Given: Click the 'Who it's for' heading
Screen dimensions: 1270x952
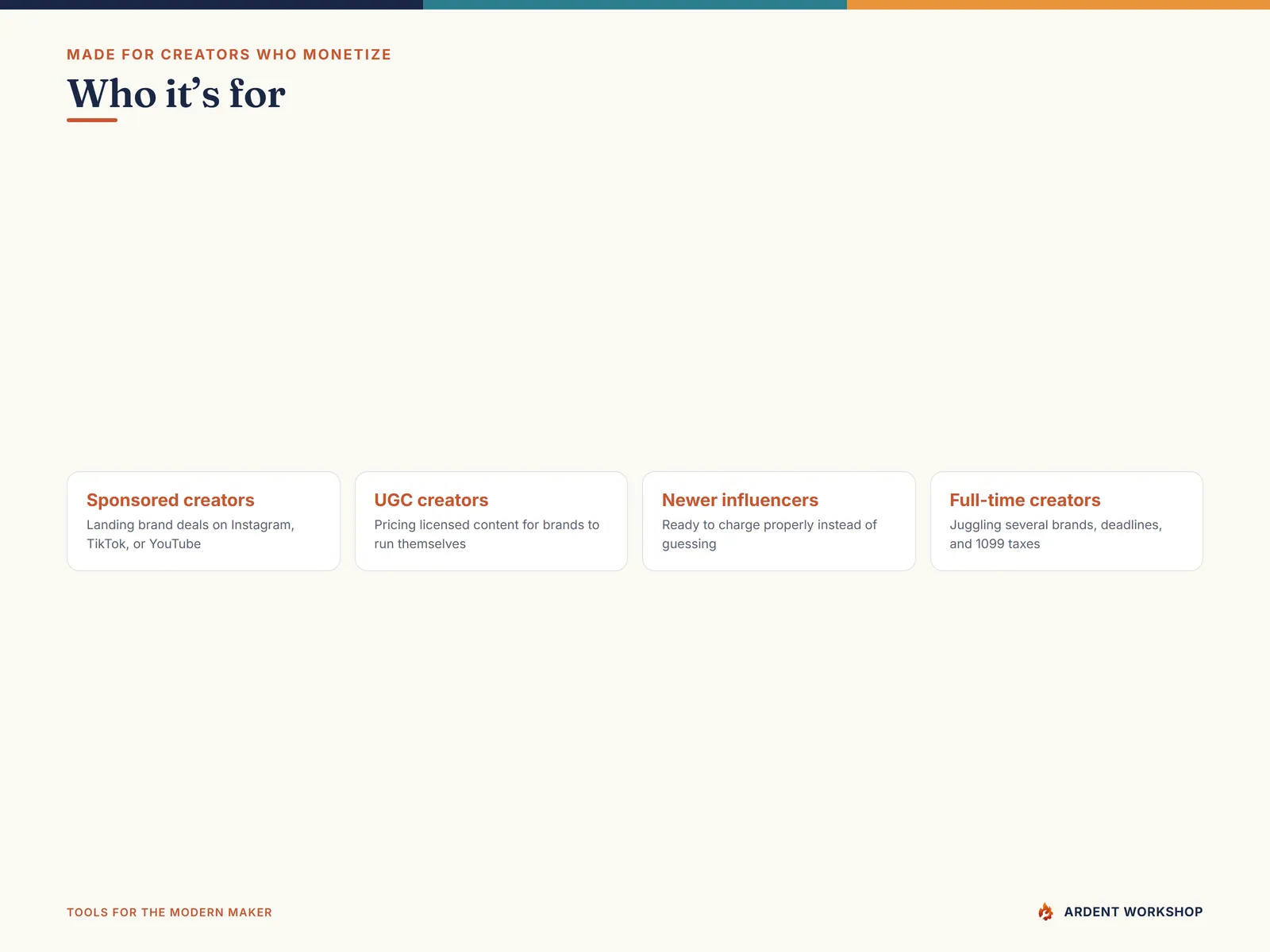Looking at the screenshot, I should click(x=176, y=94).
